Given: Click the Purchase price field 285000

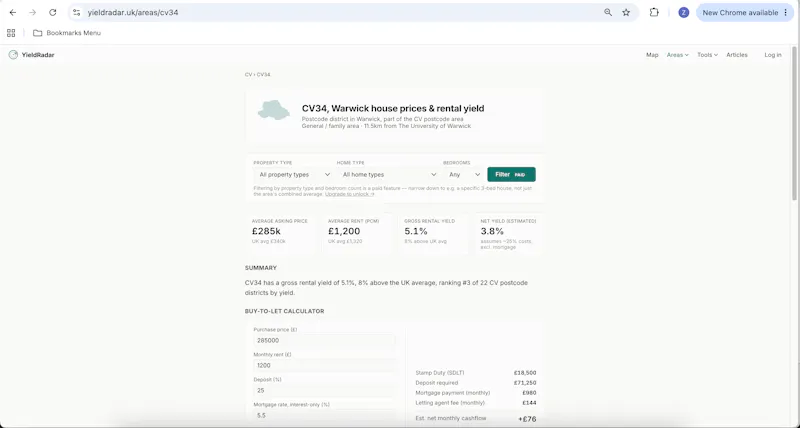Looking at the screenshot, I should (x=324, y=340).
